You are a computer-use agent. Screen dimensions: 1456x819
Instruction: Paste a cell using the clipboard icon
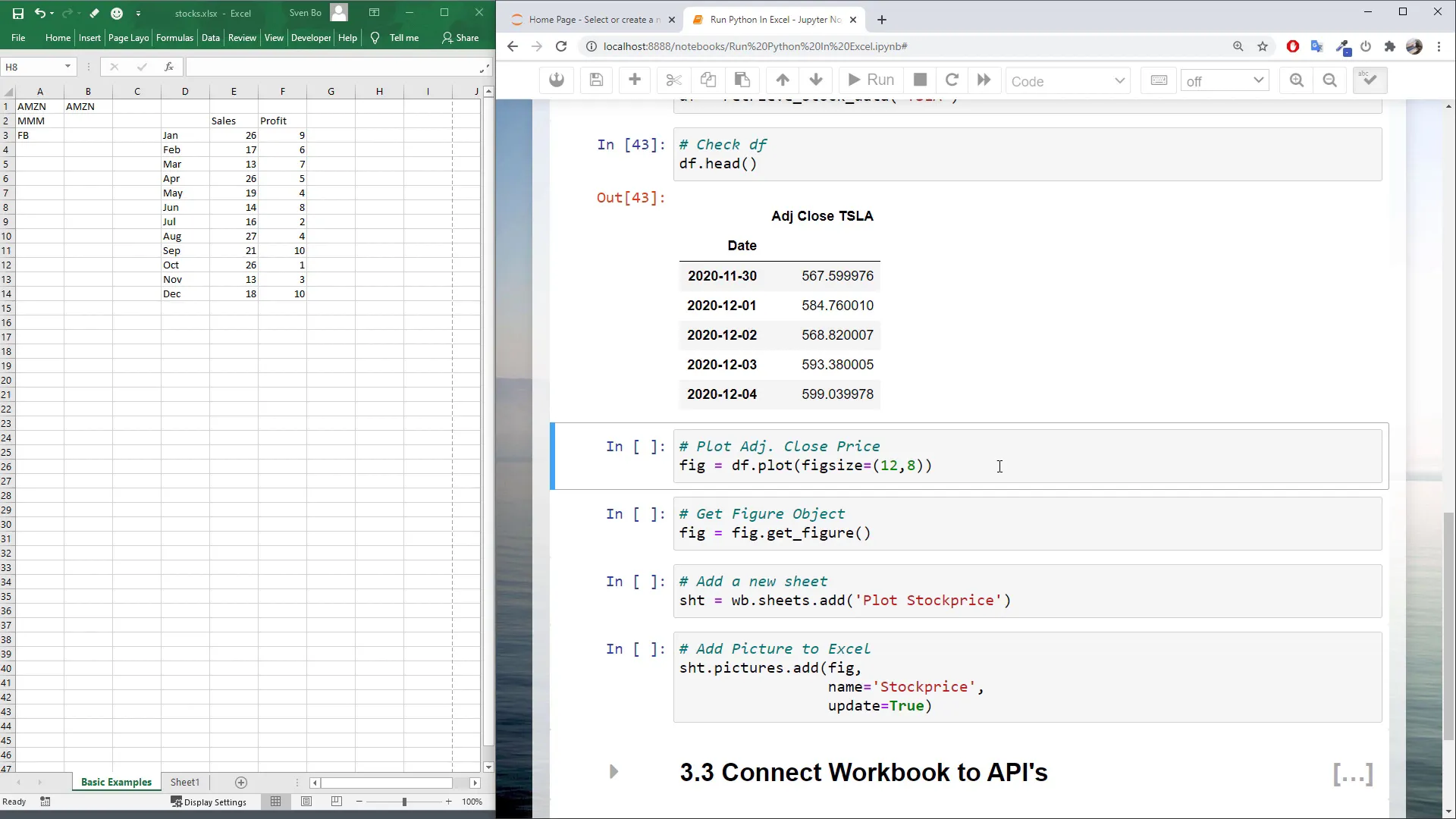(743, 80)
